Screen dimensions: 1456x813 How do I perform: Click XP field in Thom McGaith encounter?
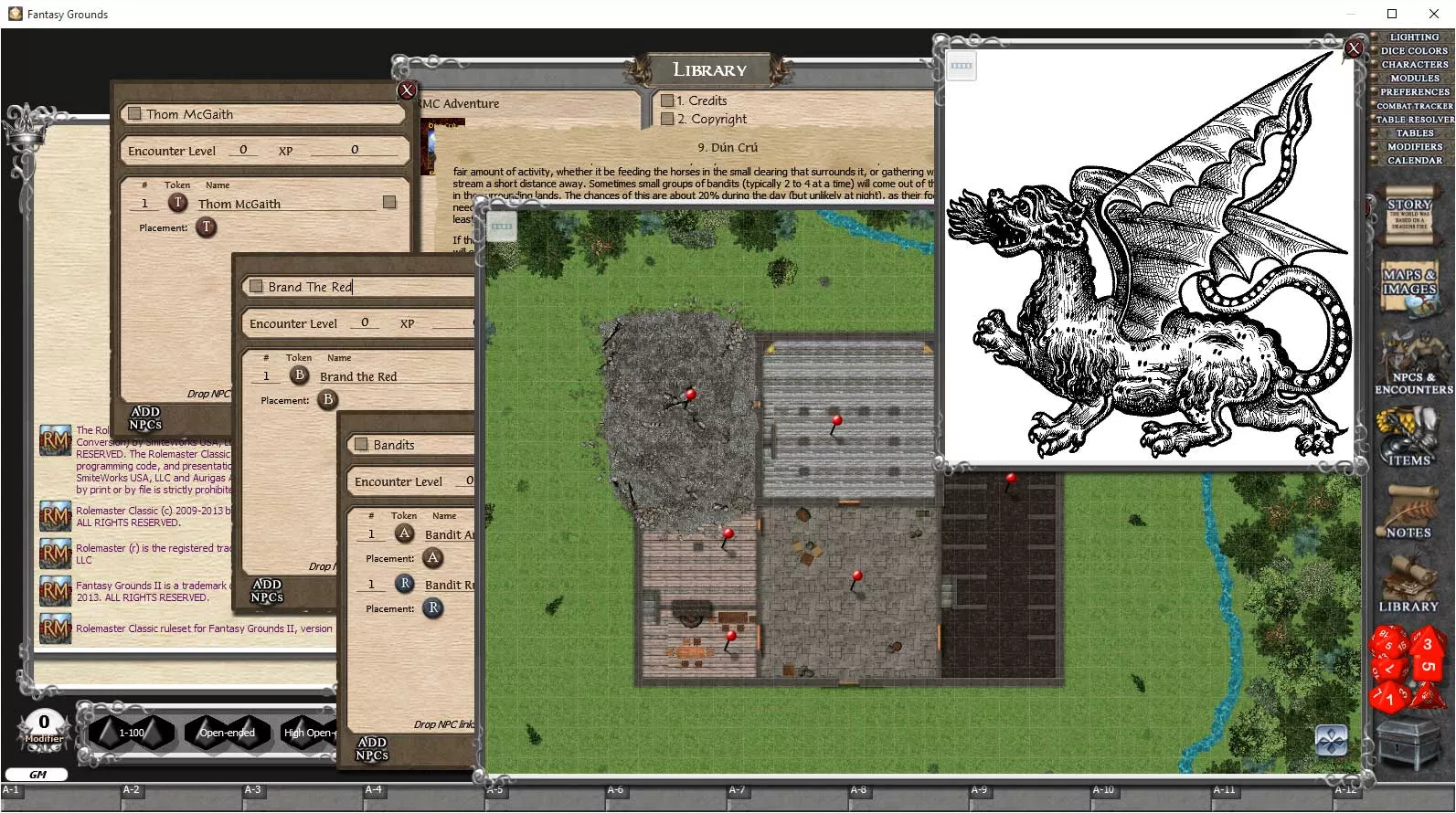[x=355, y=150]
